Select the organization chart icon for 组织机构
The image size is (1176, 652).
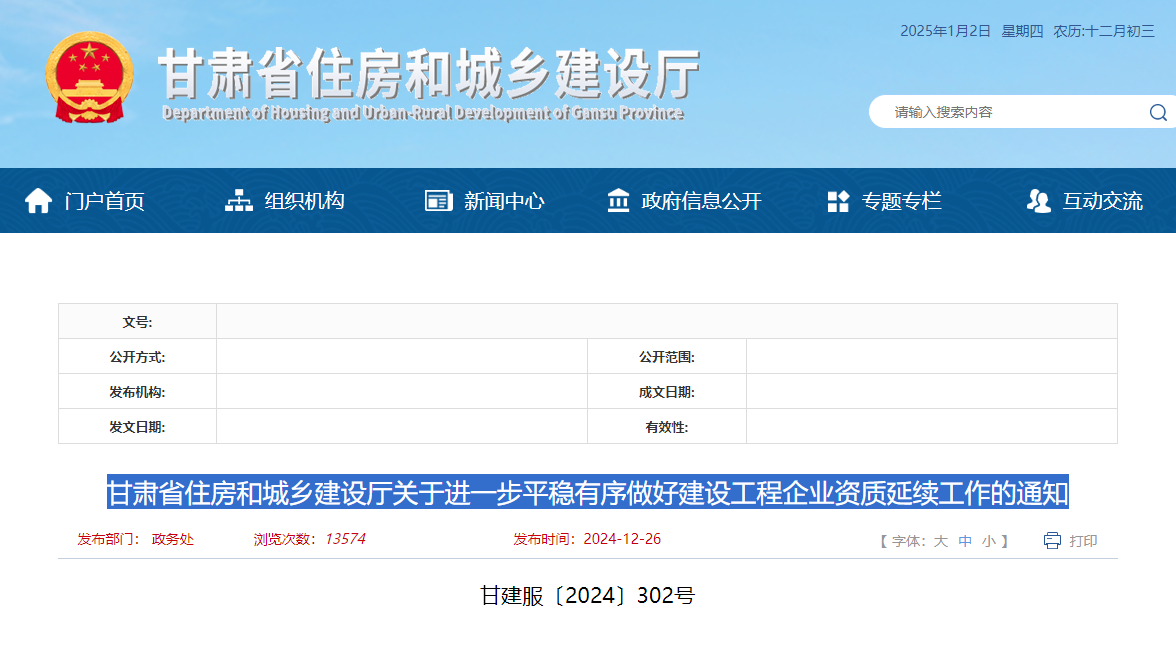(238, 200)
